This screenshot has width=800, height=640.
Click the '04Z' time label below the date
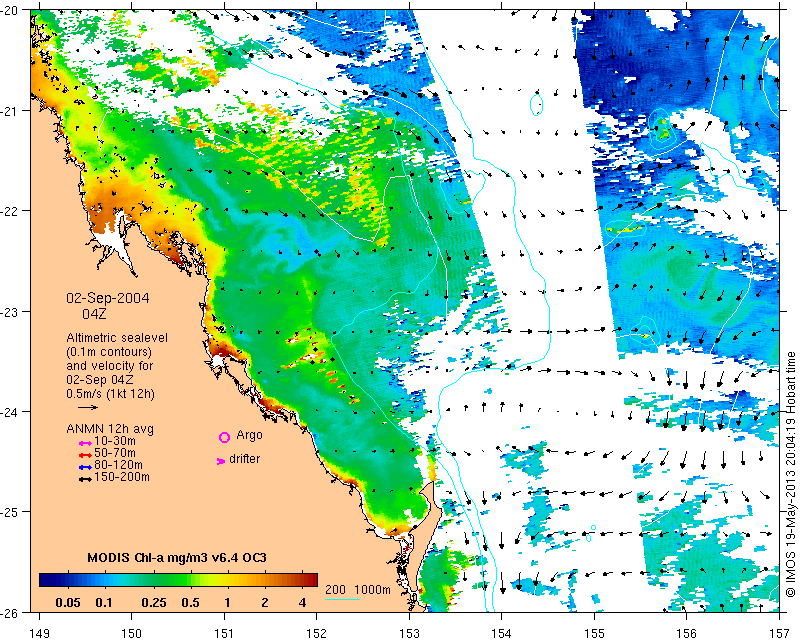(x=94, y=314)
